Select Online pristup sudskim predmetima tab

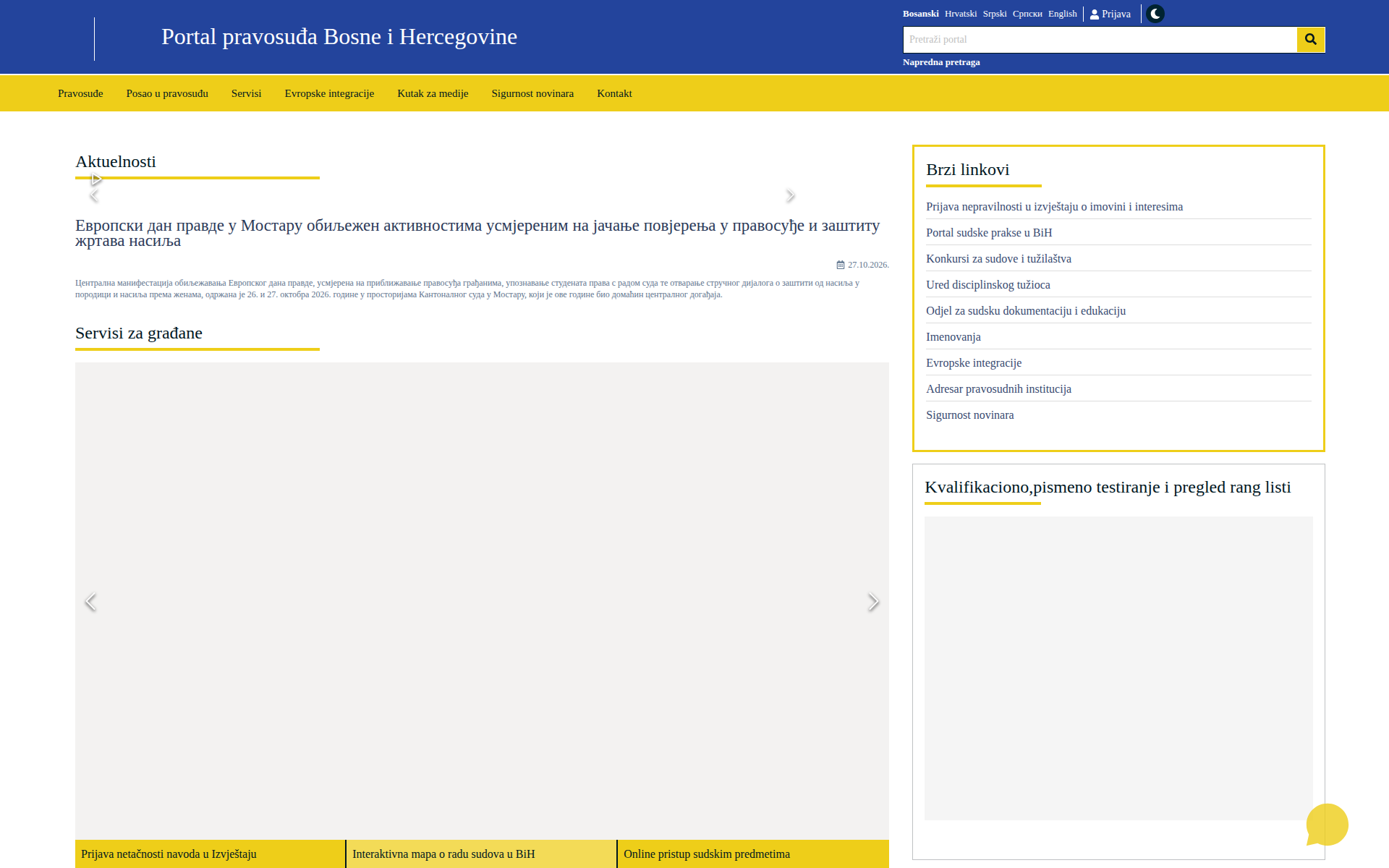(x=753, y=854)
